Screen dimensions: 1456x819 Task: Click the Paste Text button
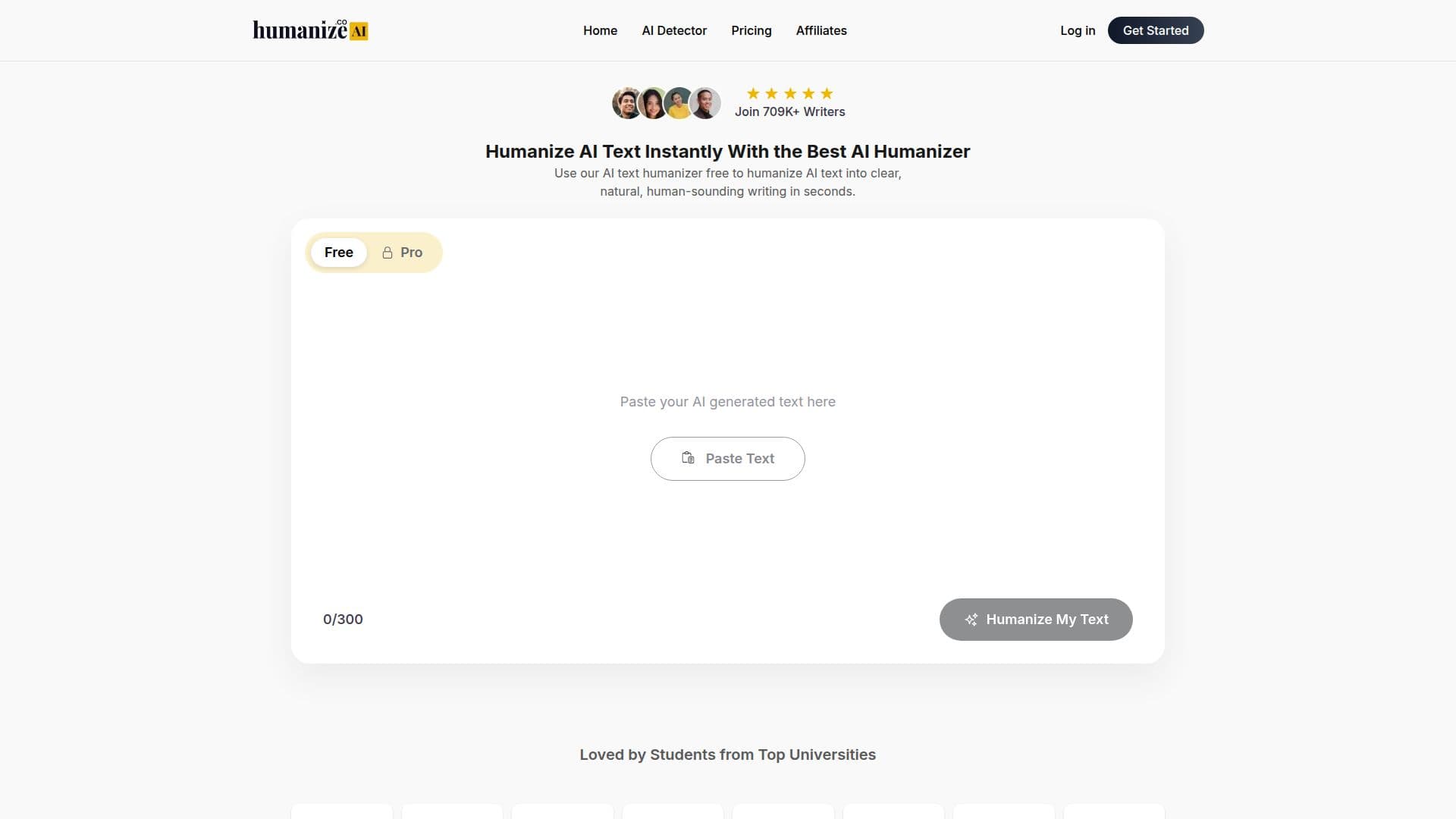coord(728,459)
